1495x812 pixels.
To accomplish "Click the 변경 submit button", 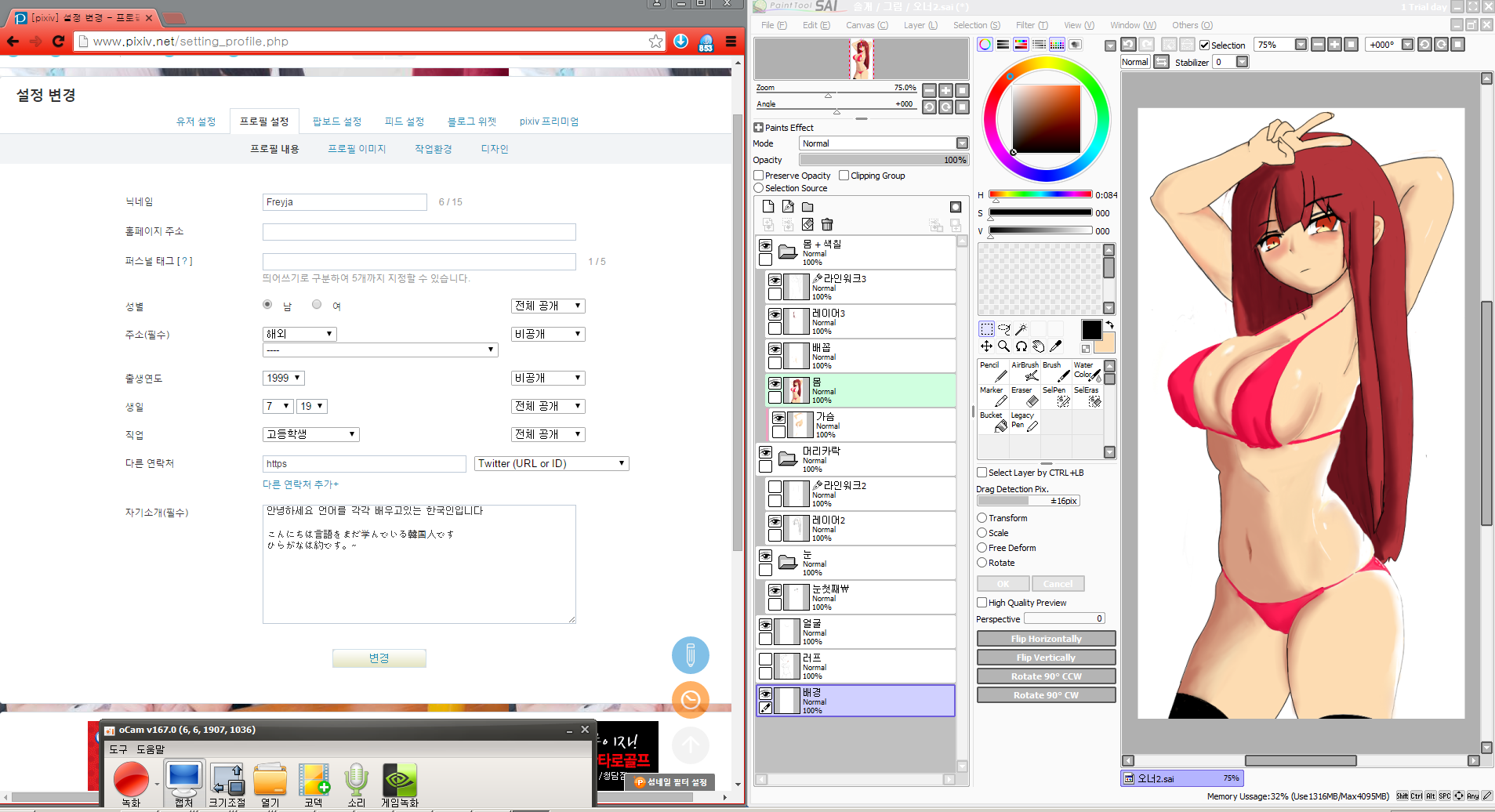I will click(379, 658).
